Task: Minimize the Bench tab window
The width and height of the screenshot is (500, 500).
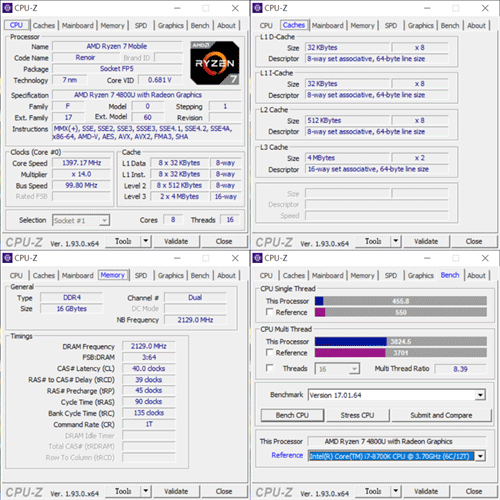Action: (x=427, y=258)
